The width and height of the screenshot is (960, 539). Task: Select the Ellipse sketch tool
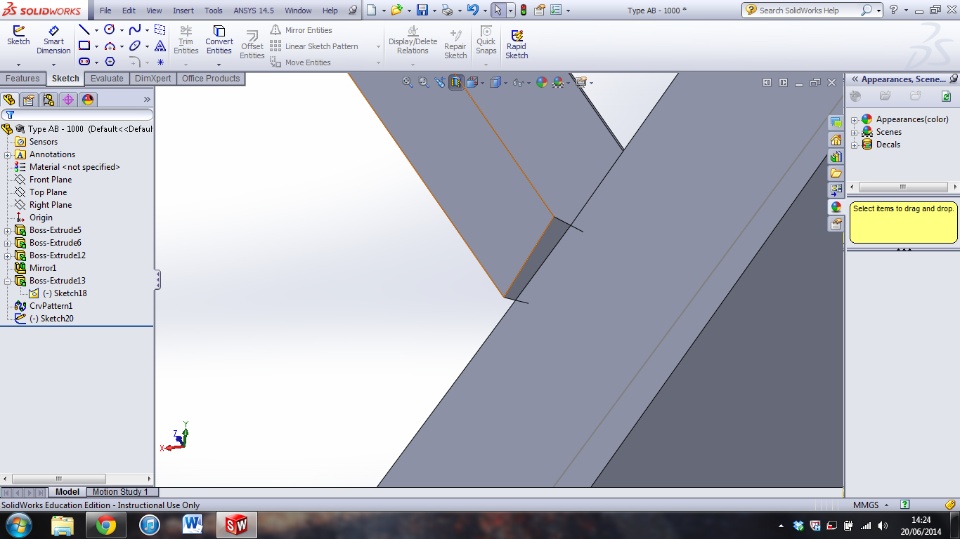pyautogui.click(x=135, y=46)
